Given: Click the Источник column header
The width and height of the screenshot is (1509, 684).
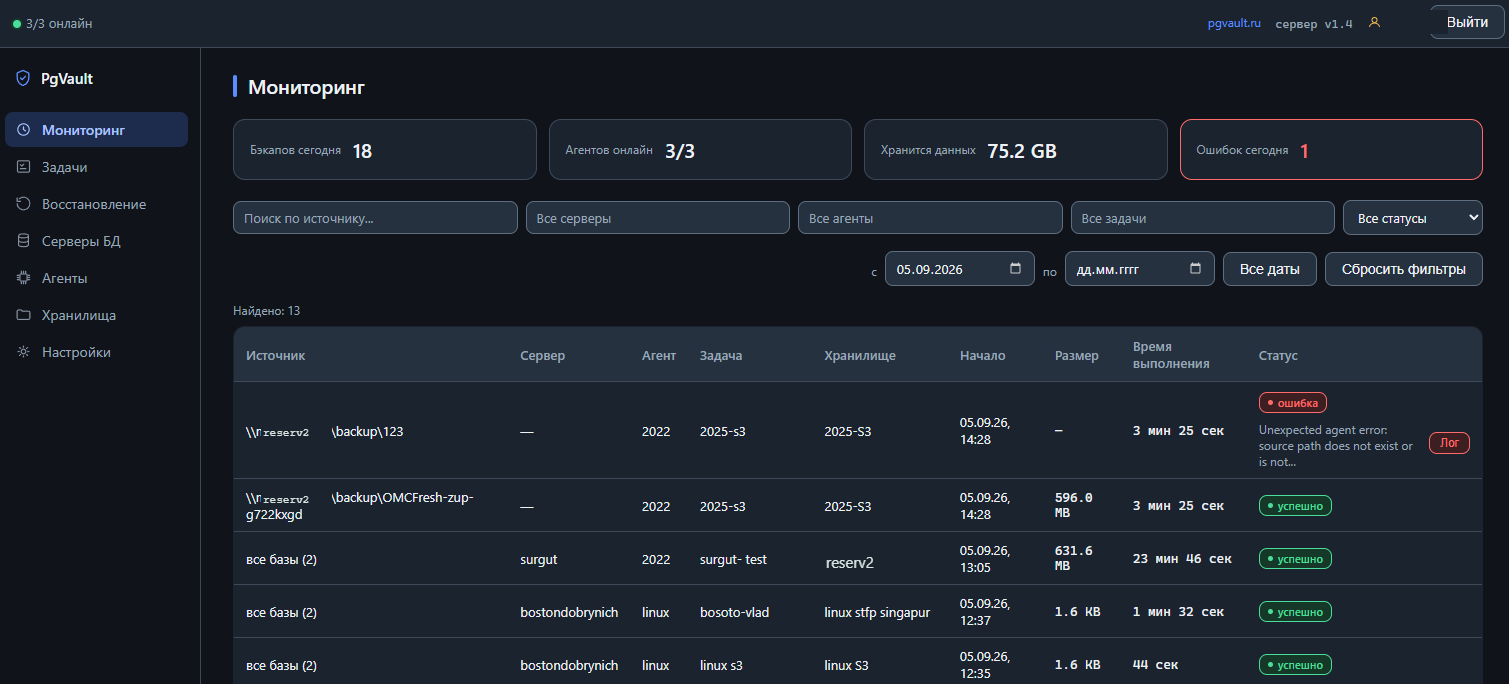Looking at the screenshot, I should pyautogui.click(x=275, y=355).
